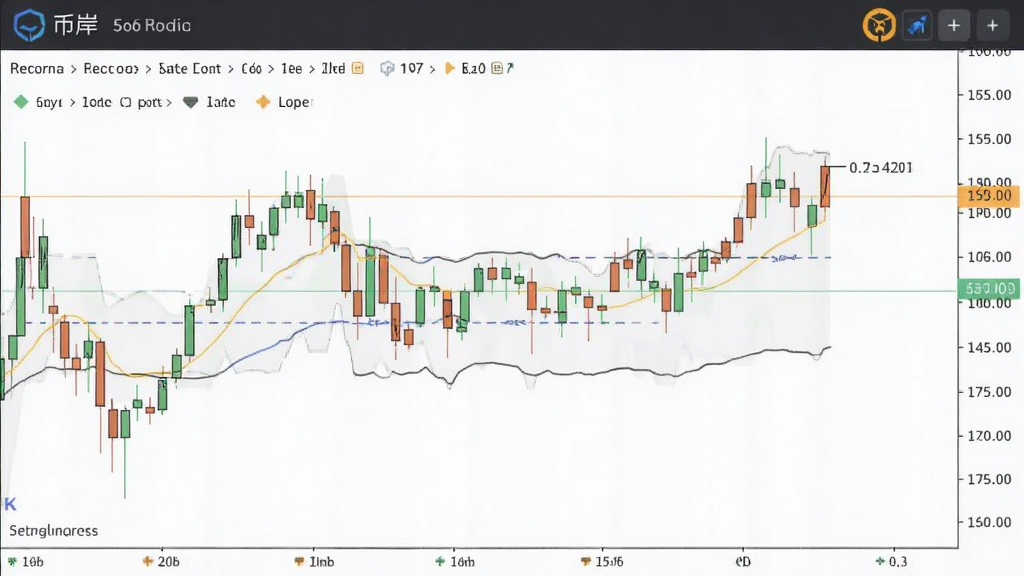1024x576 pixels.
Task: Open the 'Reccoo' breadcrumb item
Action: [111, 69]
